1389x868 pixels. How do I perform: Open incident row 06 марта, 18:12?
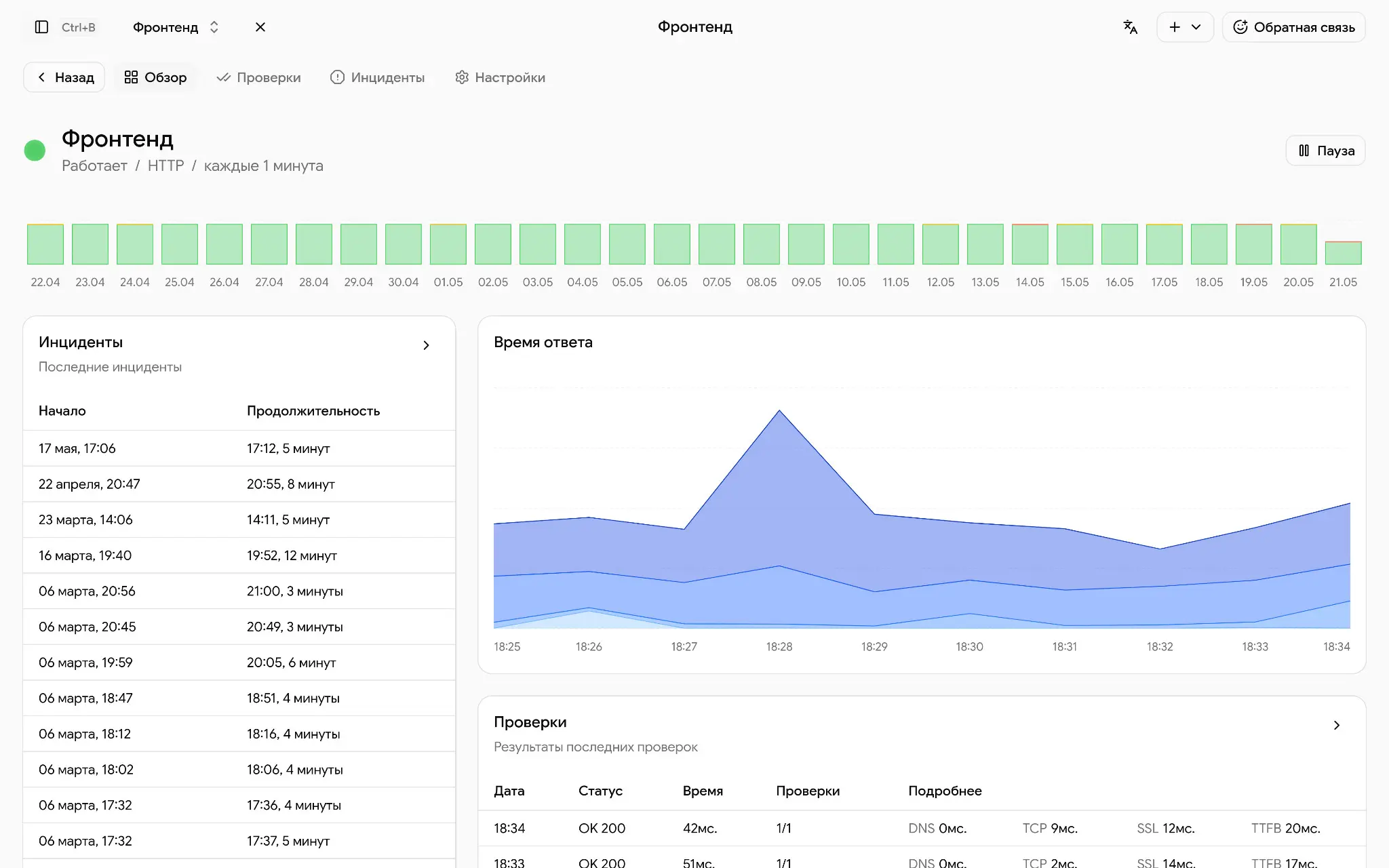(239, 734)
